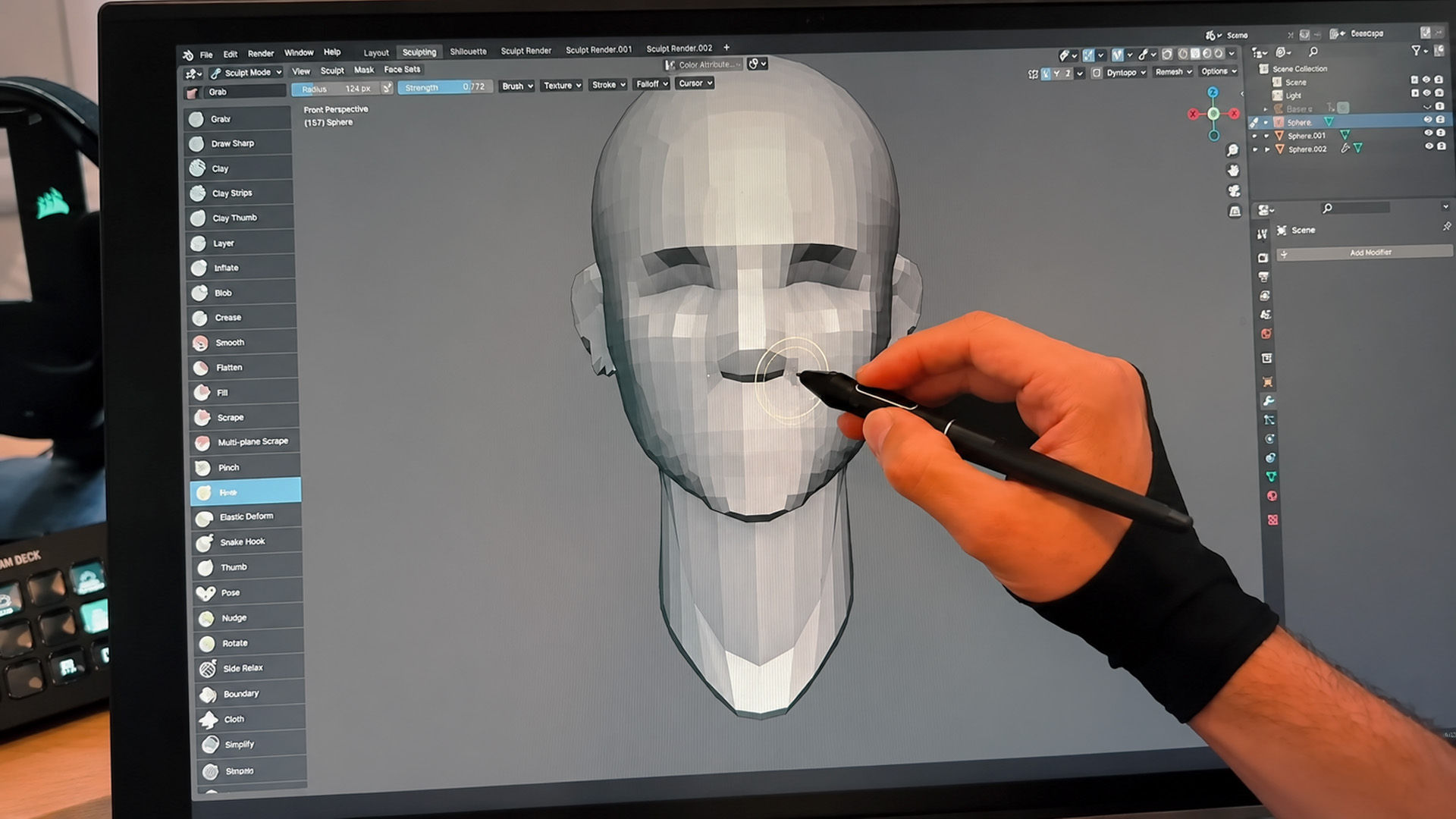Open the Sculpt Mode dropdown

pyautogui.click(x=246, y=73)
